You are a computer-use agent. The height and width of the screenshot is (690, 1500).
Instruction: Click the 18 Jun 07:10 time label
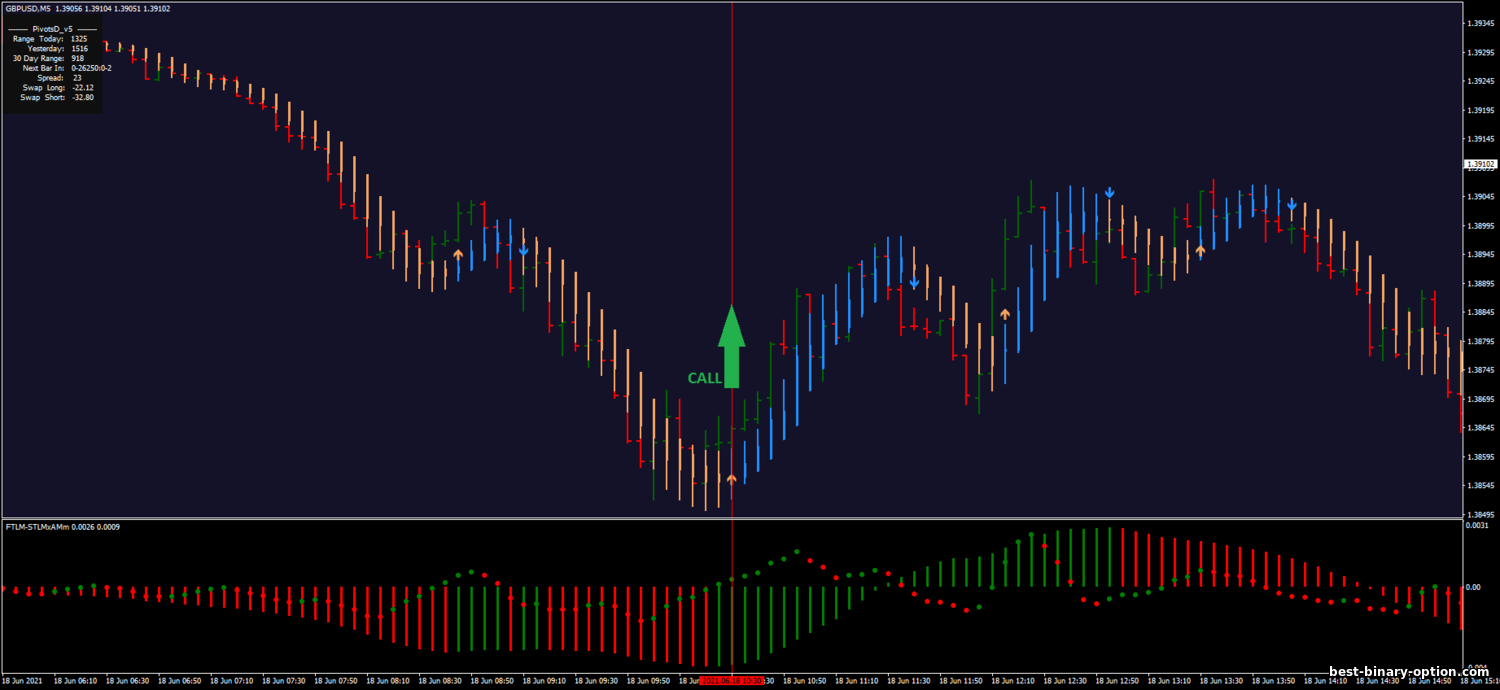231,680
